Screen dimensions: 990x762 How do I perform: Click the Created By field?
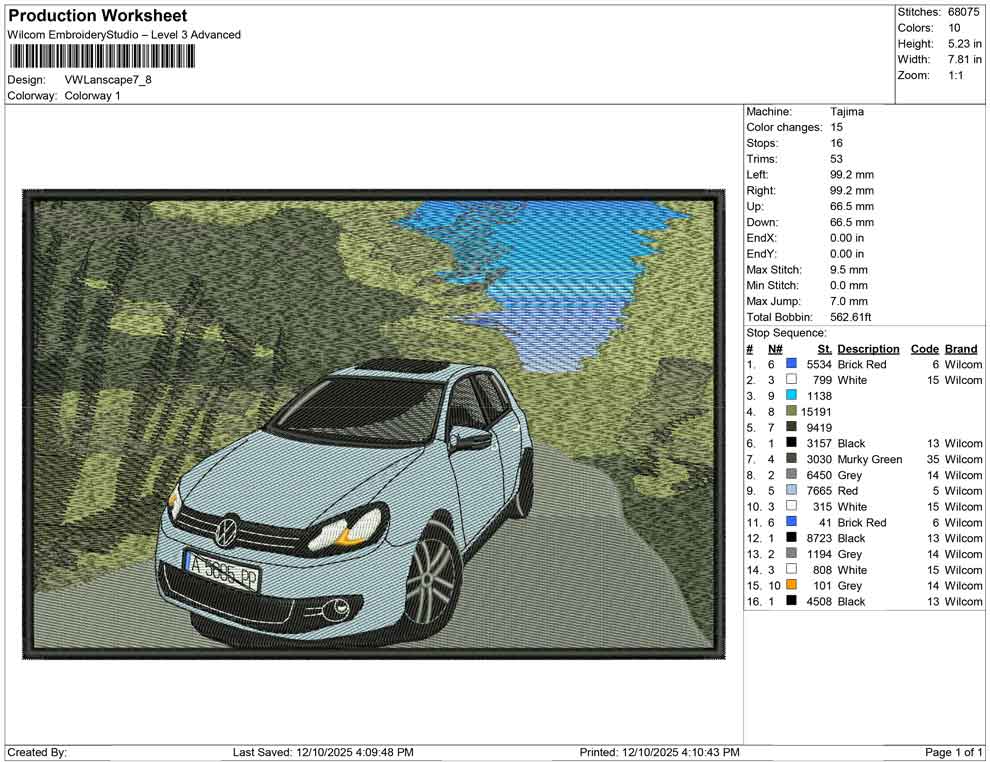(x=35, y=751)
